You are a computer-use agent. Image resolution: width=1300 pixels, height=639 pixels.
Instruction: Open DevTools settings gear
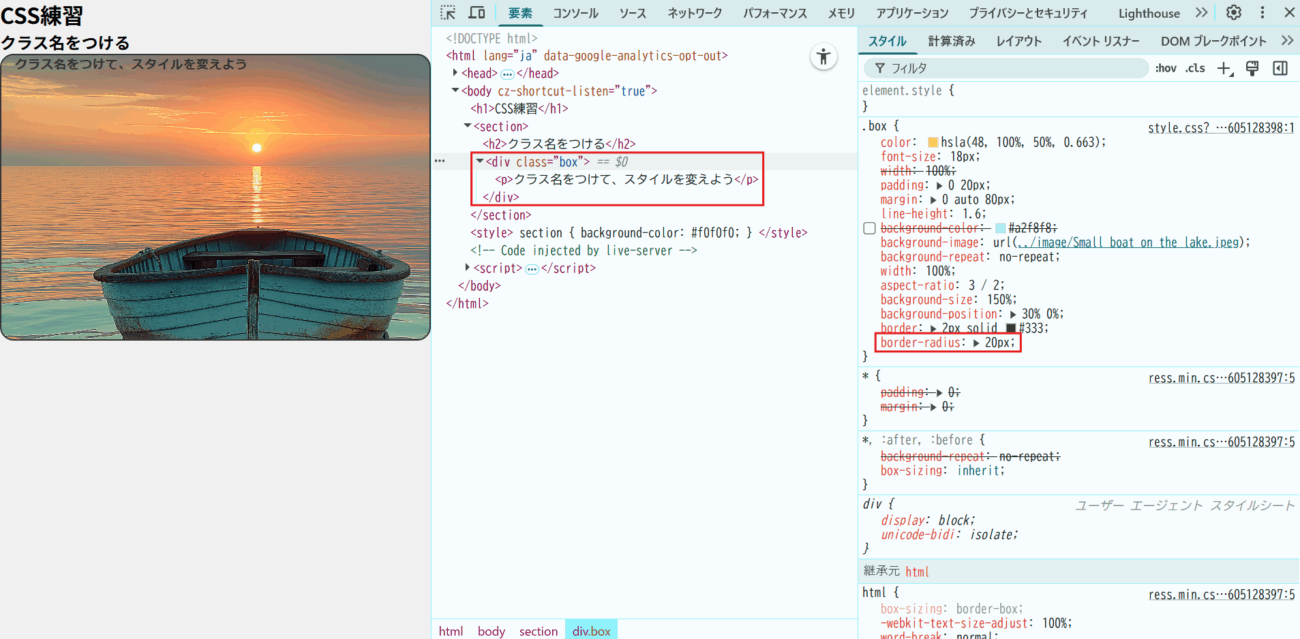(1234, 13)
